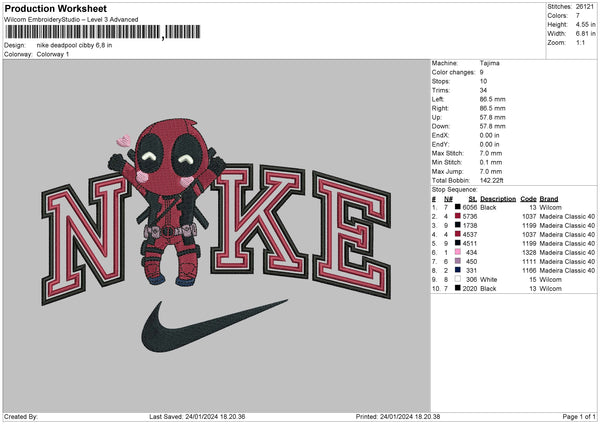Click the dark swatch beside 4511 stitches
Viewport: 600px width, 424px height.
pyautogui.click(x=457, y=243)
